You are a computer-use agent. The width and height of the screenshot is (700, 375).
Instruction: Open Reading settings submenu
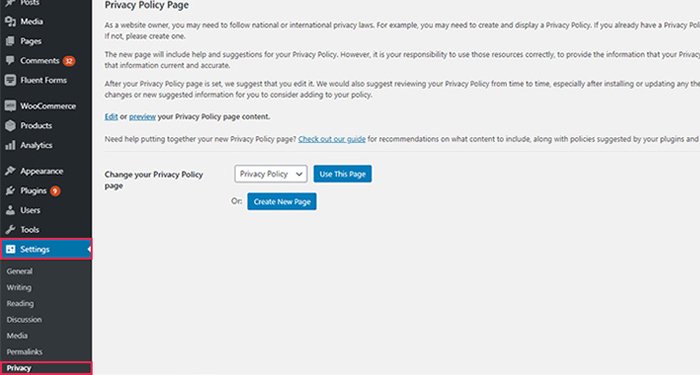pos(20,303)
